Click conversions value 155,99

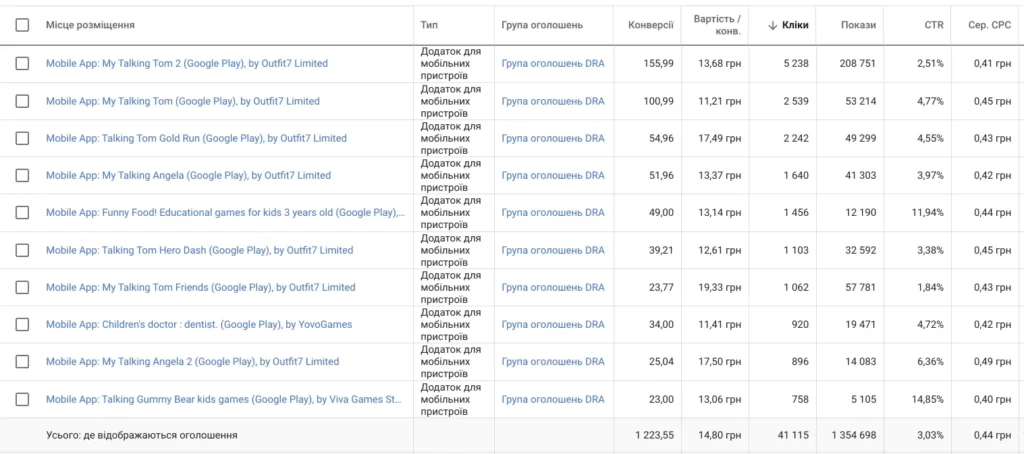click(x=659, y=64)
